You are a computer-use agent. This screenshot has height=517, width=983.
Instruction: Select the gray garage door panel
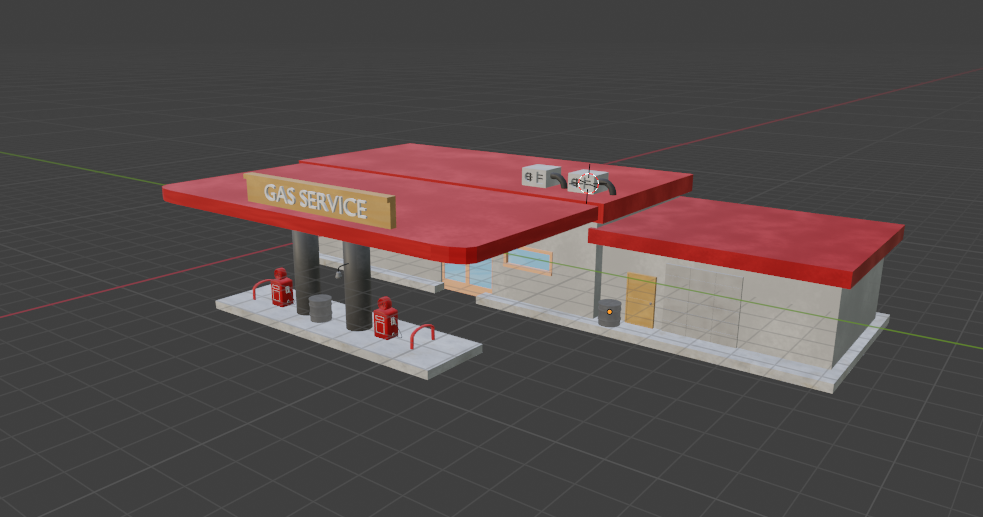(x=703, y=305)
